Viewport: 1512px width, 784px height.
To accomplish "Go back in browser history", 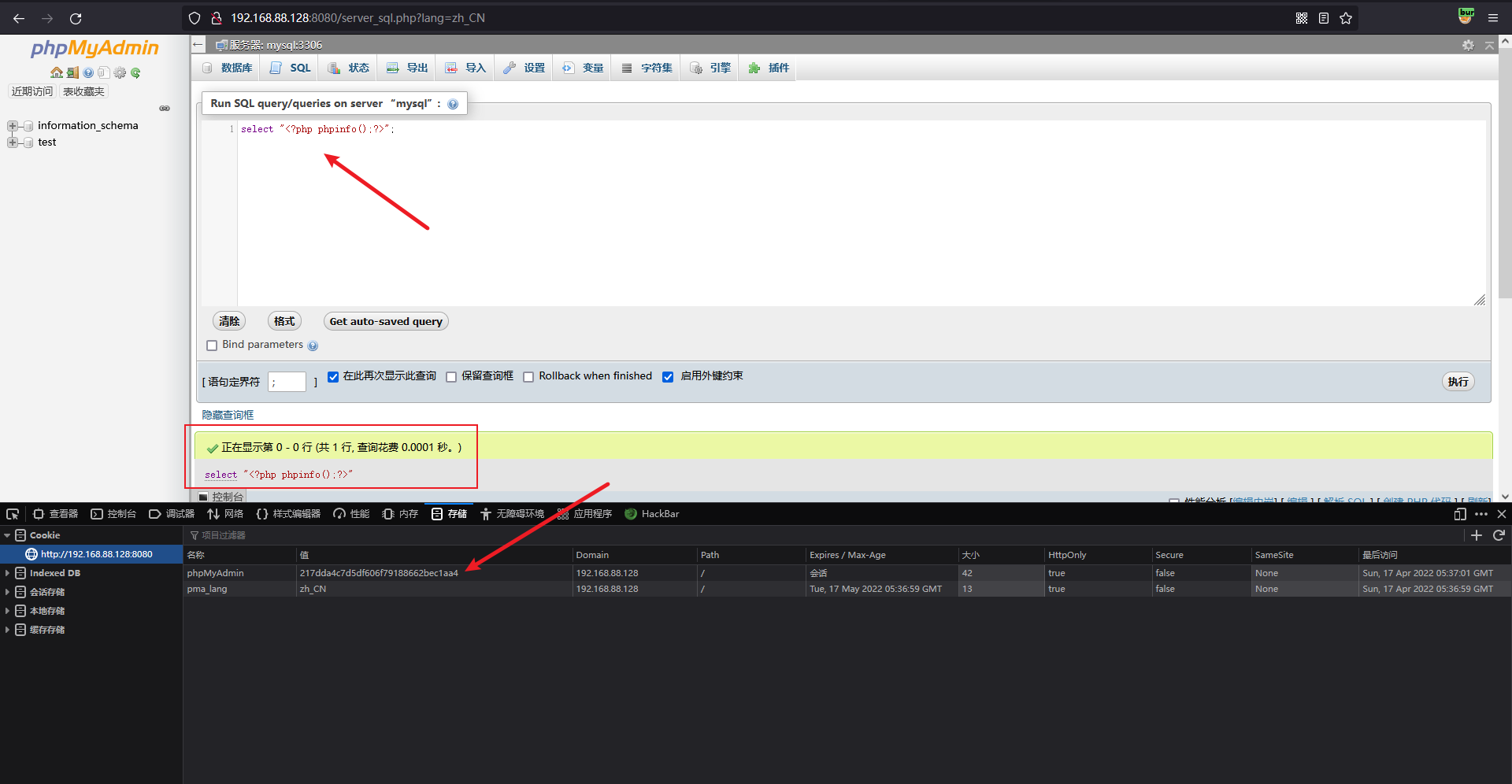I will click(19, 18).
